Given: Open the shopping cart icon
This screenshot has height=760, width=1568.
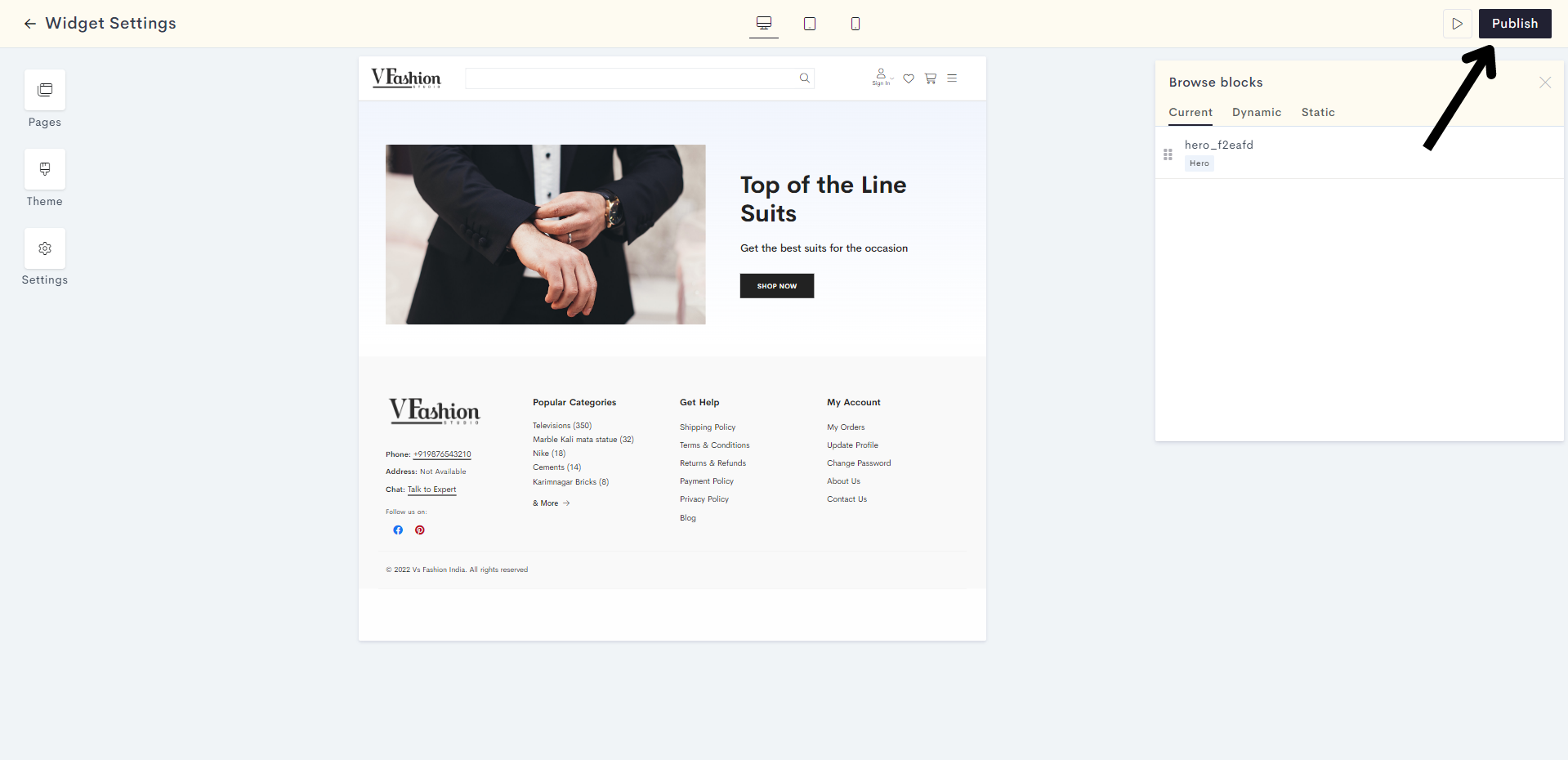Looking at the screenshot, I should click(x=931, y=78).
